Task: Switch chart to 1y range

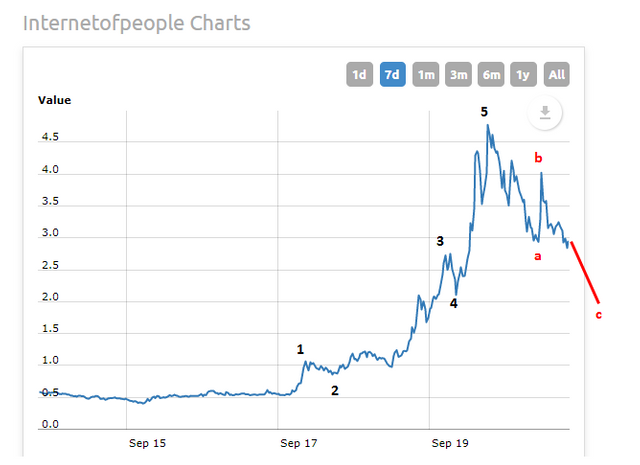Action: [x=524, y=74]
